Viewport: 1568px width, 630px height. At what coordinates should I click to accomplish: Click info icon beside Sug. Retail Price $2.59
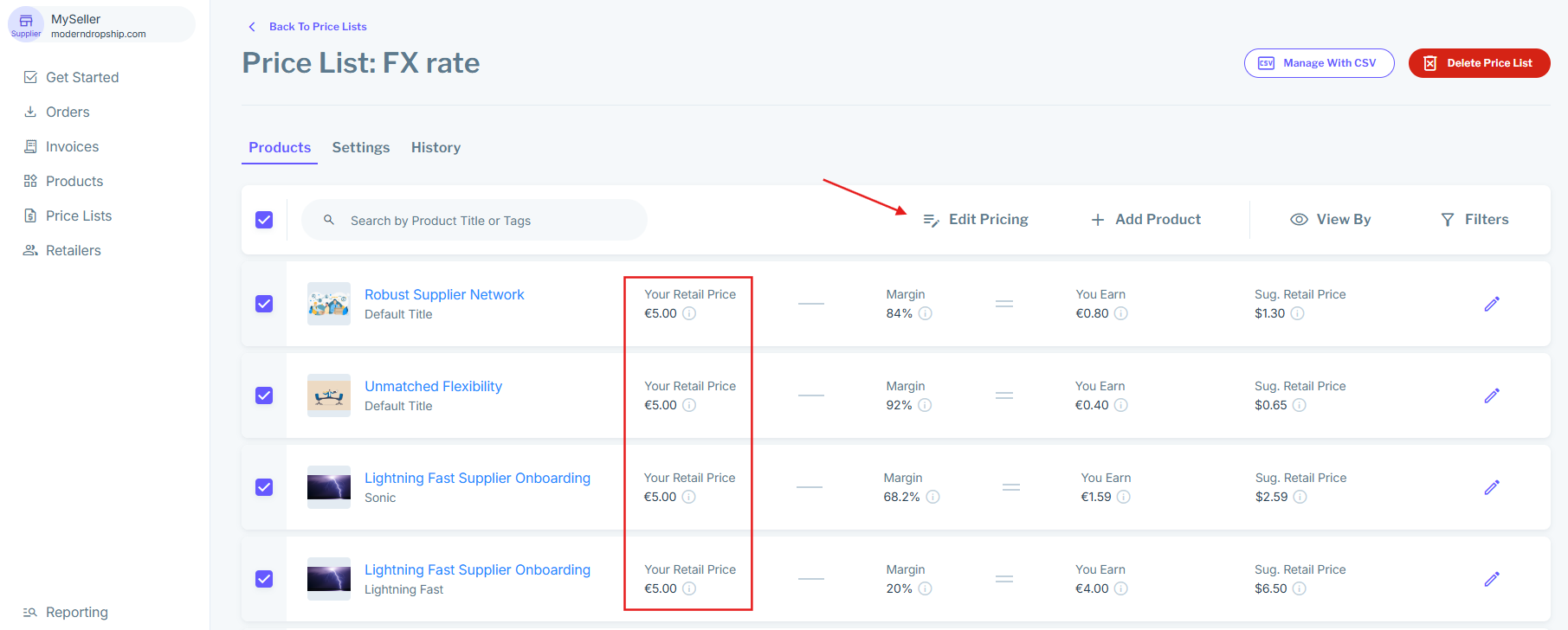[x=1300, y=497]
